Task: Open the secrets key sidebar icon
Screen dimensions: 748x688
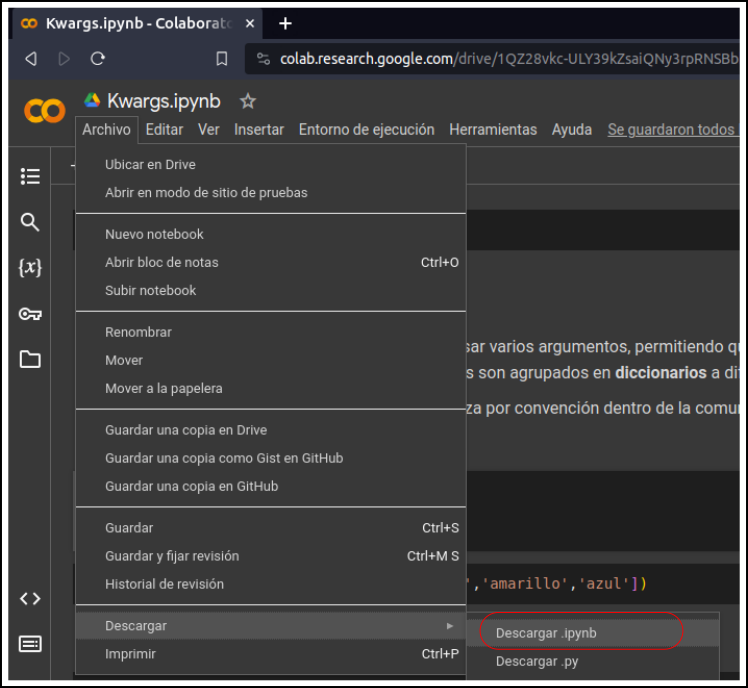Action: click(30, 314)
